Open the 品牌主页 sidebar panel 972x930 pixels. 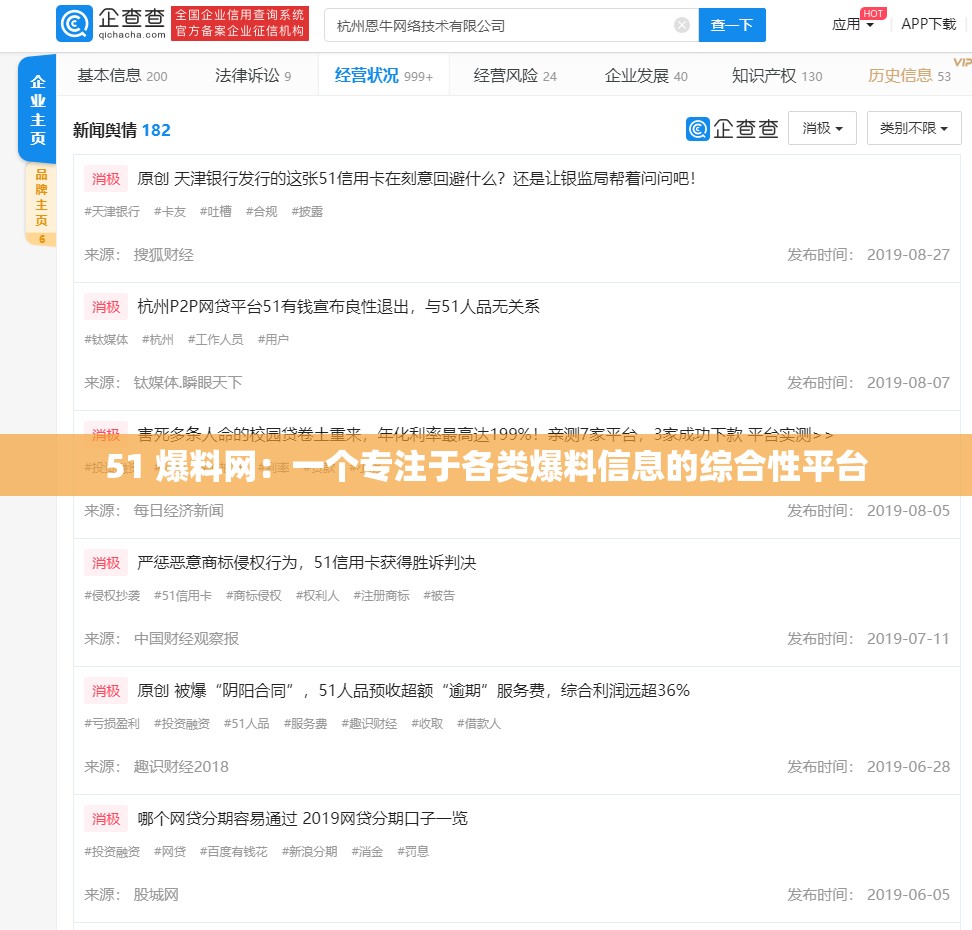[37, 196]
